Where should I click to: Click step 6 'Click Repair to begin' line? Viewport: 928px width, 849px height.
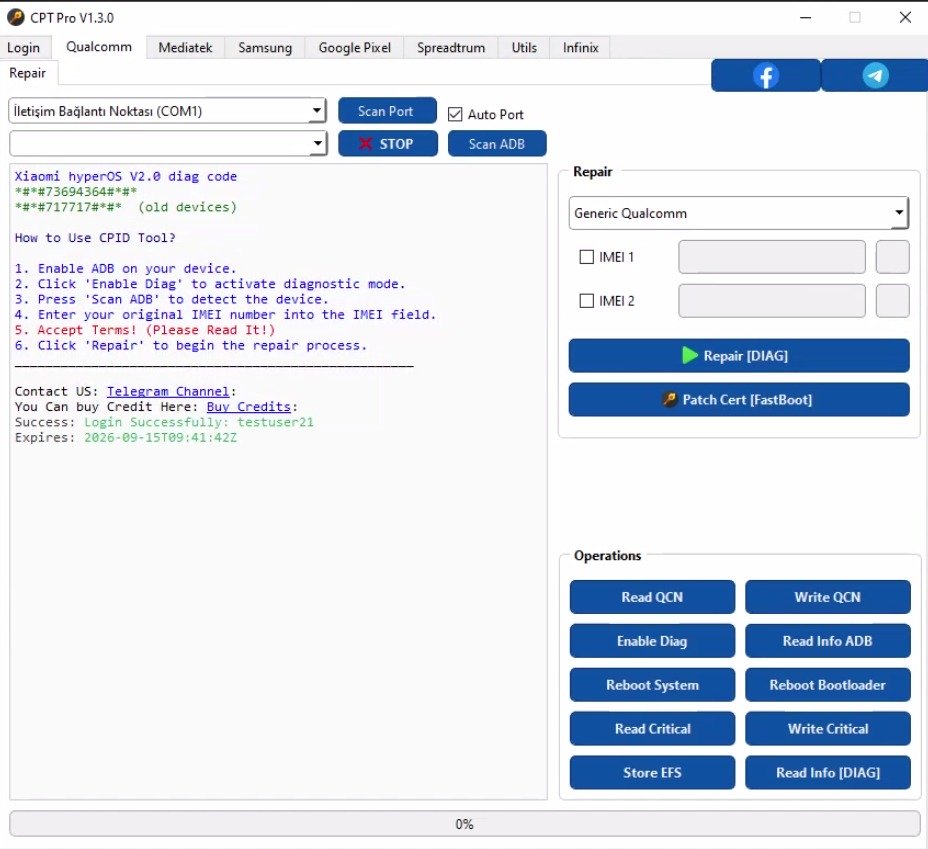[191, 345]
